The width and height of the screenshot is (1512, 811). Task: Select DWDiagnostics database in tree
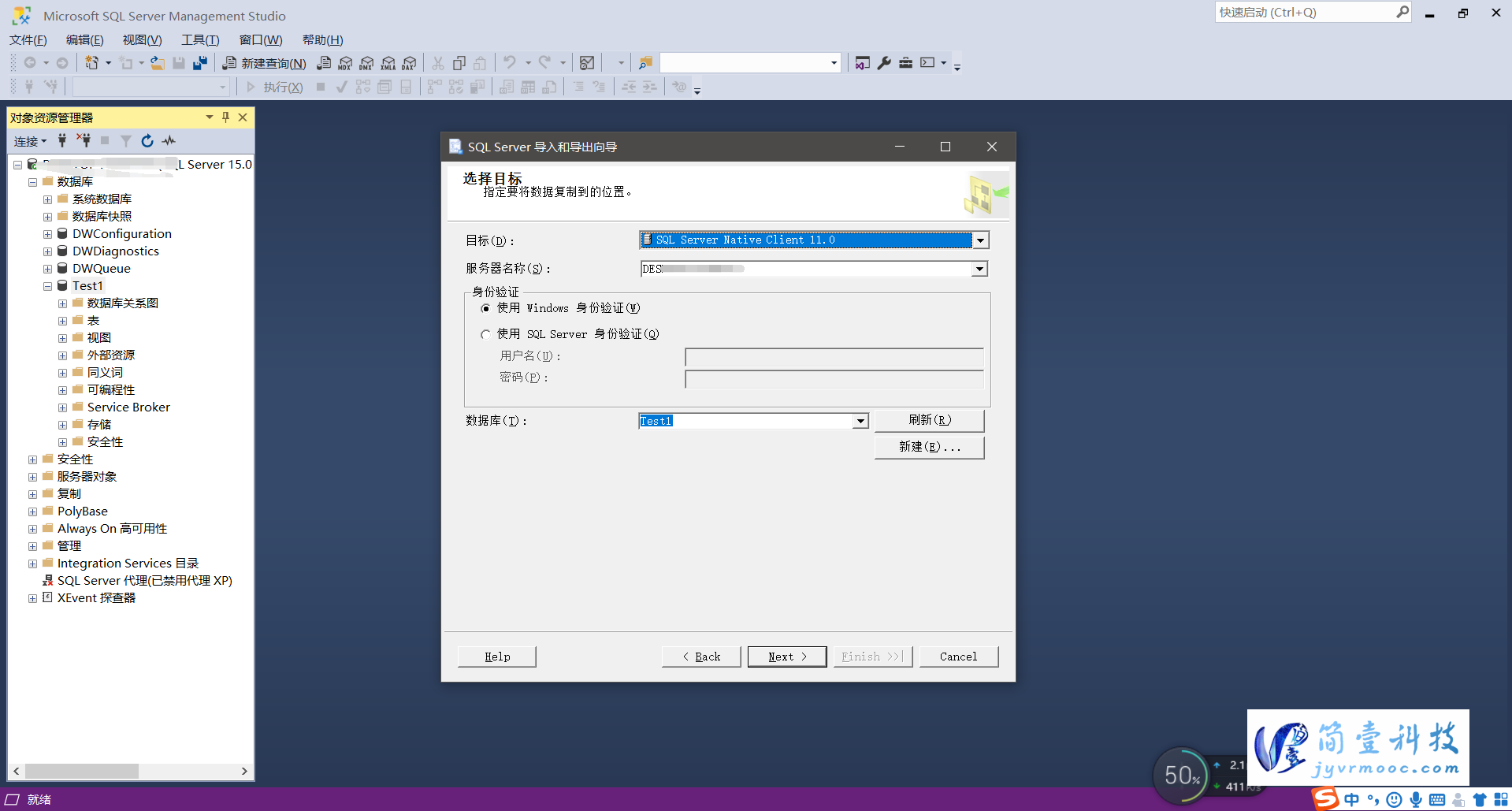point(116,251)
